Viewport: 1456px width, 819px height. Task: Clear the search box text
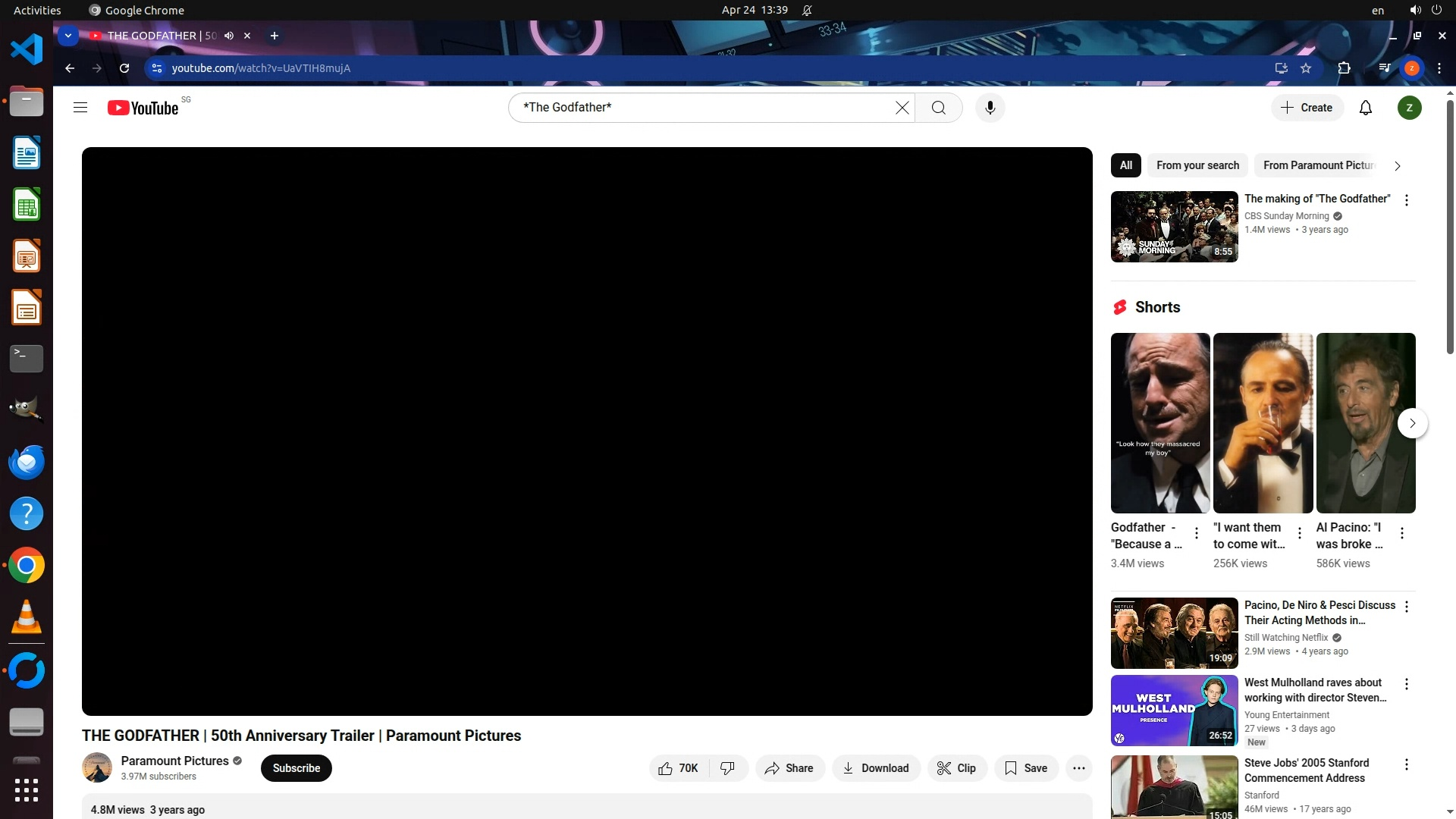coord(902,108)
